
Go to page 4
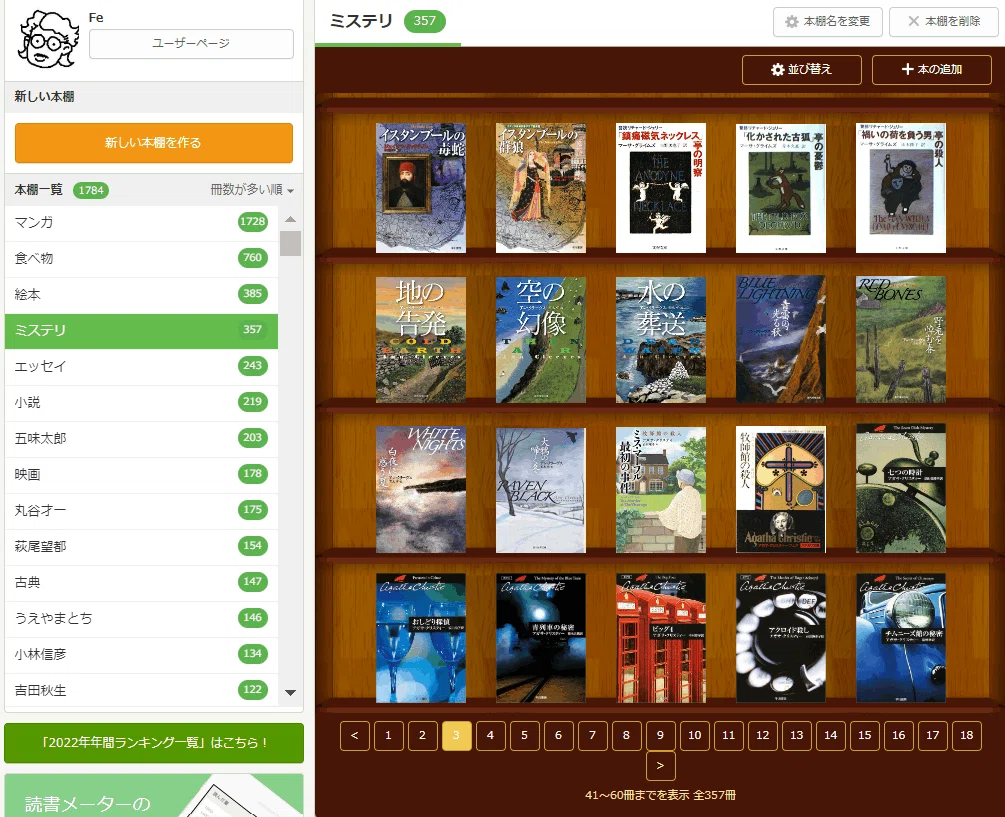[490, 736]
